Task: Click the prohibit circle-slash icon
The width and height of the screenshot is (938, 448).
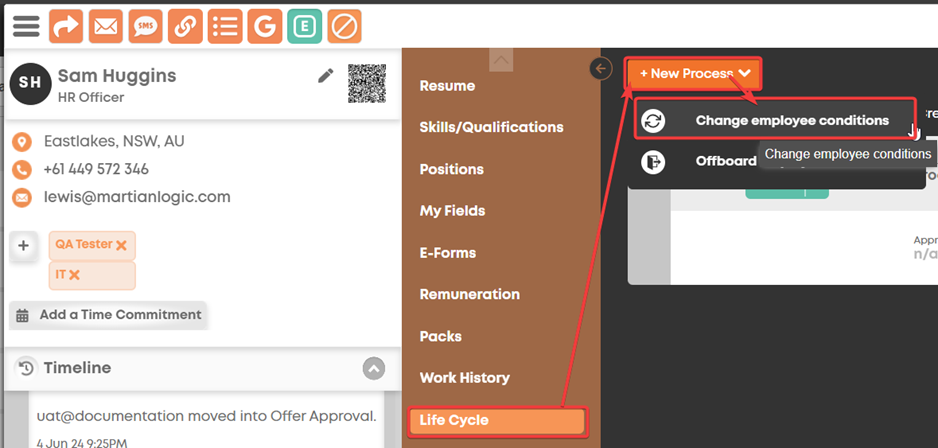Action: coord(344,26)
